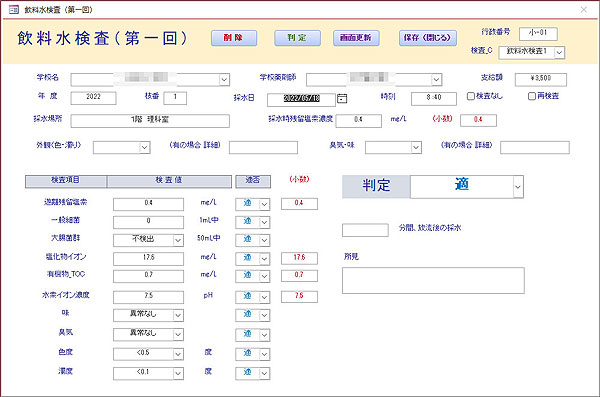Click the 検査値 column header

coord(169,181)
